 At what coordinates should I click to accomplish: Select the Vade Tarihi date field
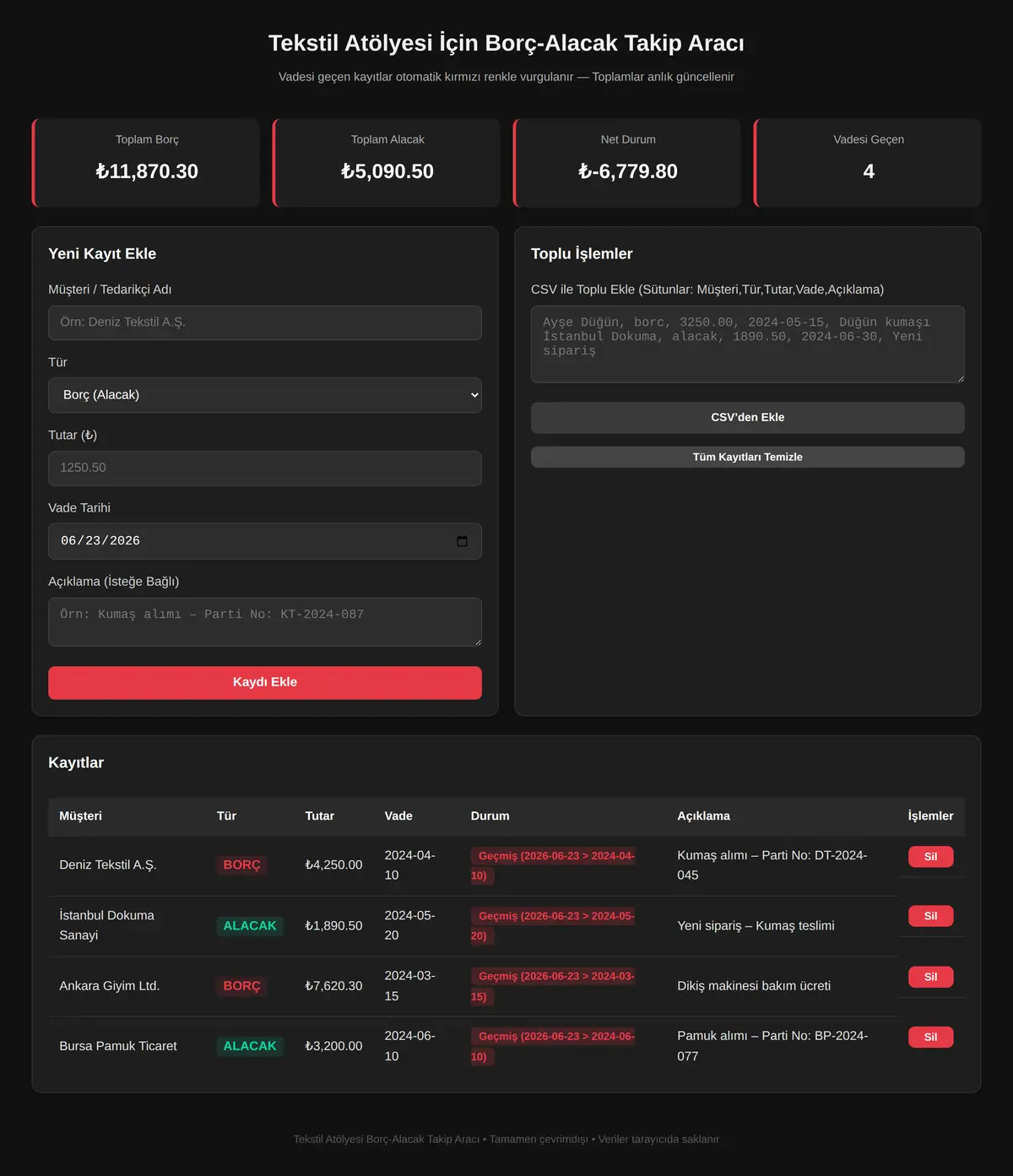coord(265,541)
